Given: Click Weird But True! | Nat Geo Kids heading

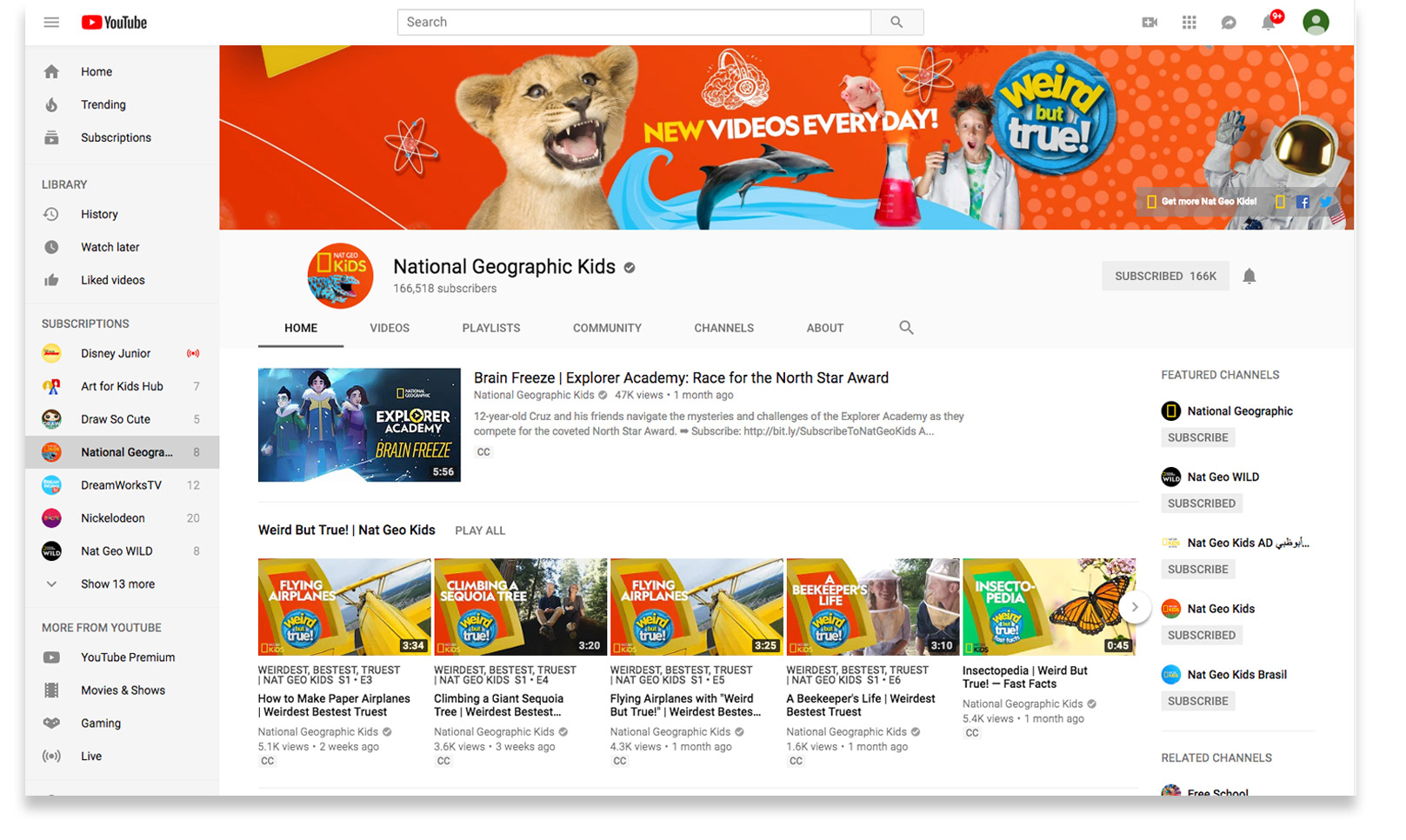Looking at the screenshot, I should click(x=346, y=530).
